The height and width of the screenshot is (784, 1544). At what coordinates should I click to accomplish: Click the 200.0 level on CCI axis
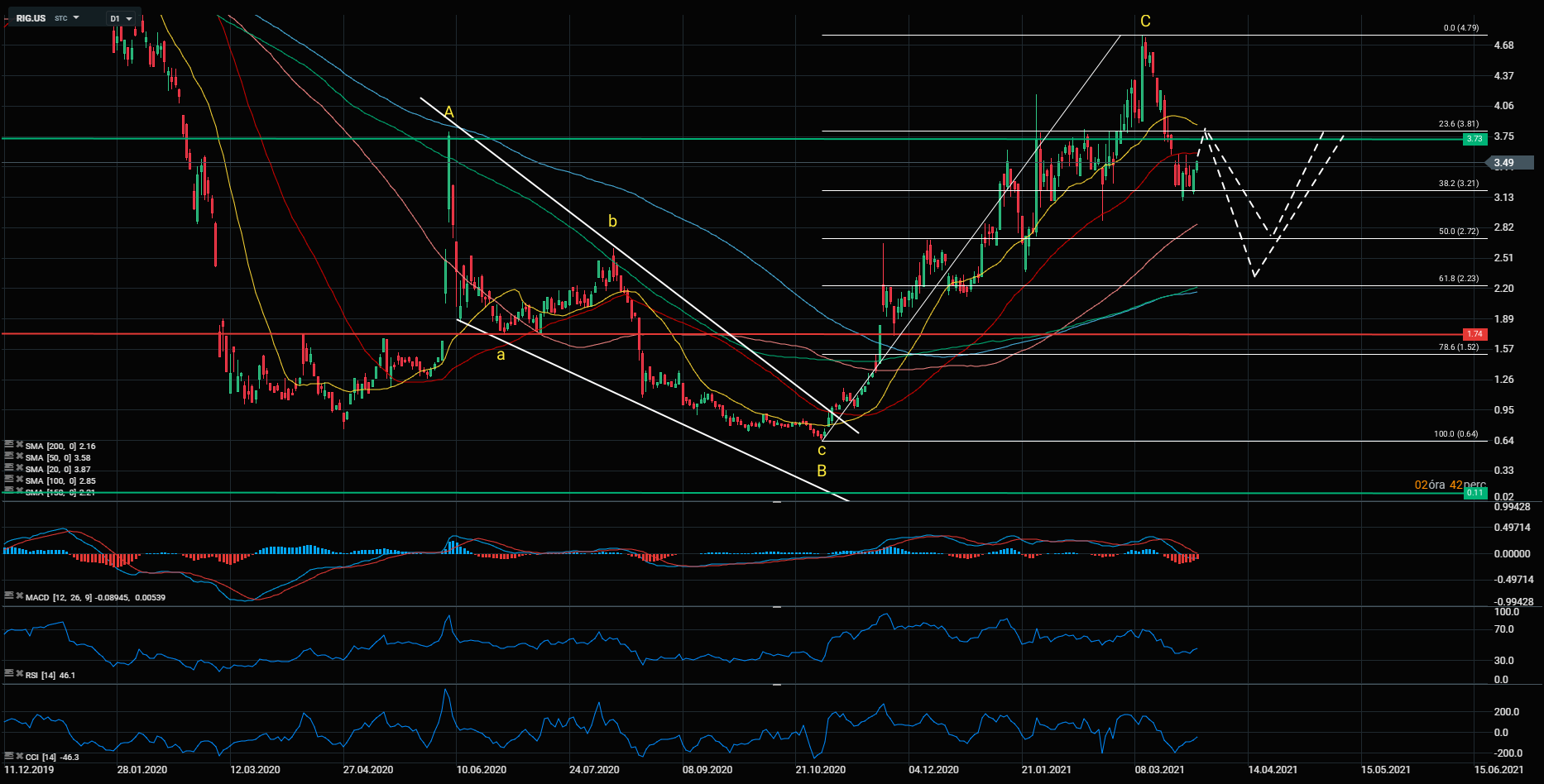click(1506, 712)
